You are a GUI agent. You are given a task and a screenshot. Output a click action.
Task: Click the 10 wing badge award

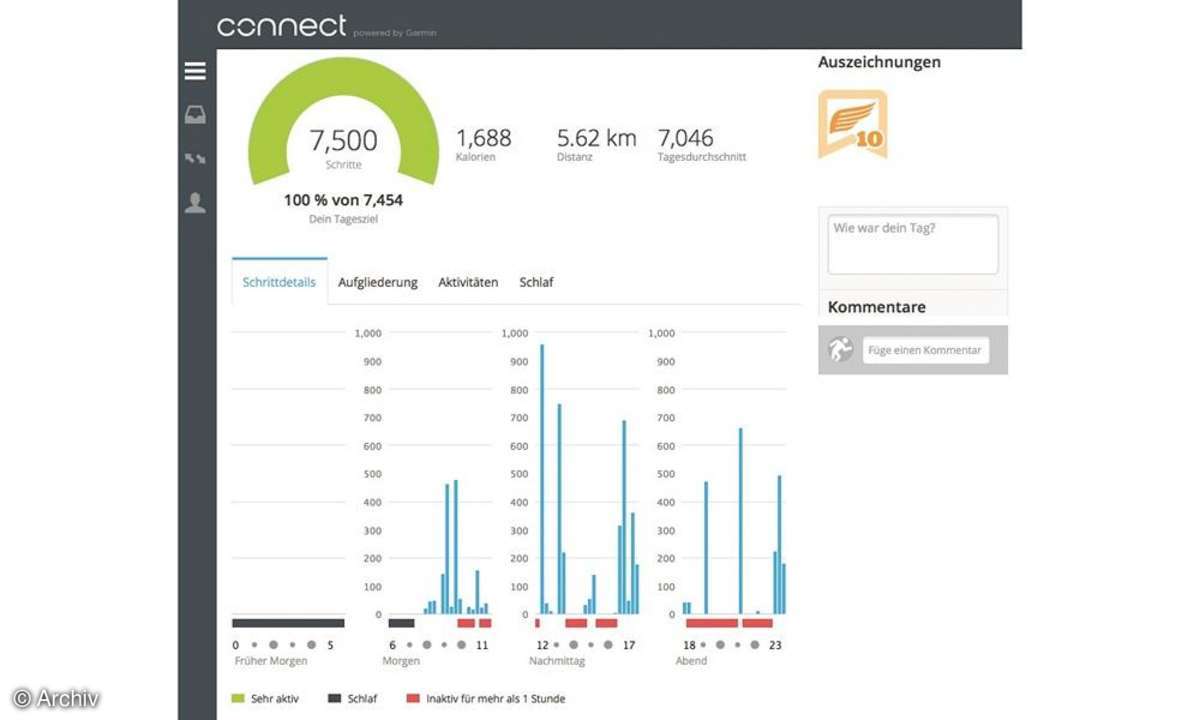coord(853,124)
